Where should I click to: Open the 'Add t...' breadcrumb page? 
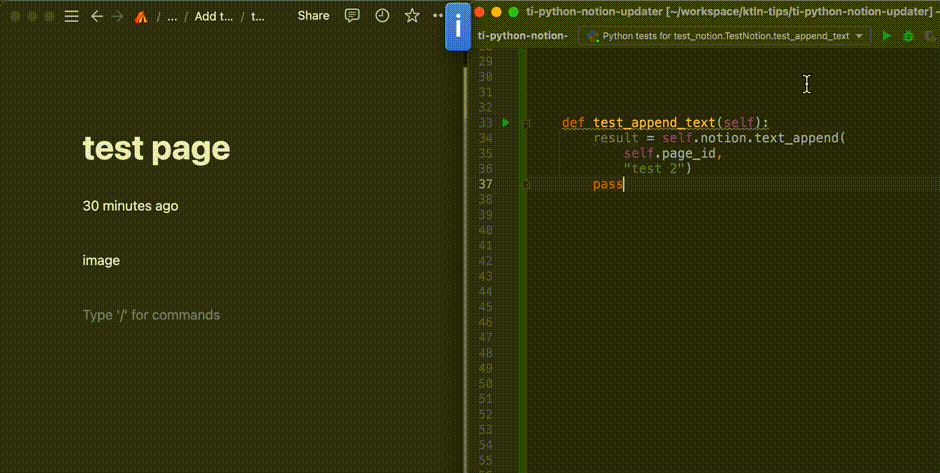[x=213, y=16]
